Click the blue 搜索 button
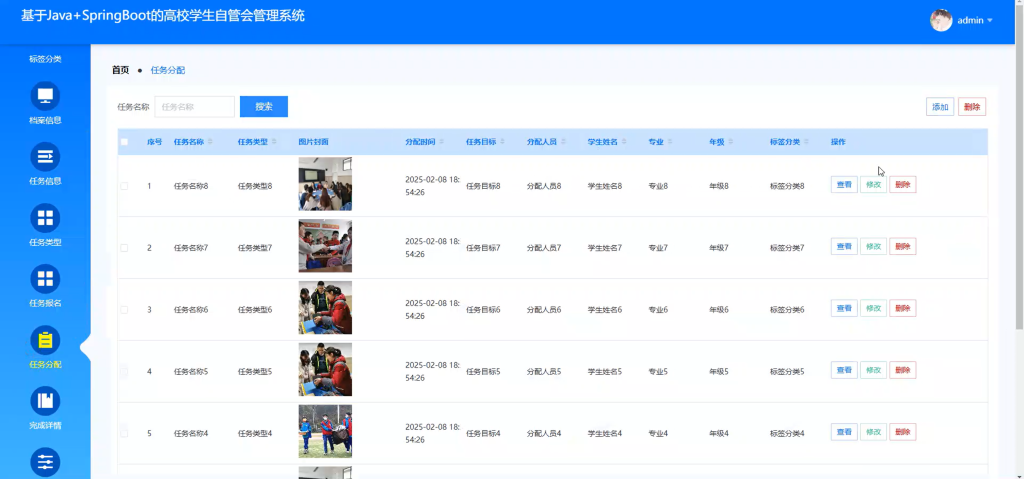The height and width of the screenshot is (479, 1024). [x=264, y=107]
